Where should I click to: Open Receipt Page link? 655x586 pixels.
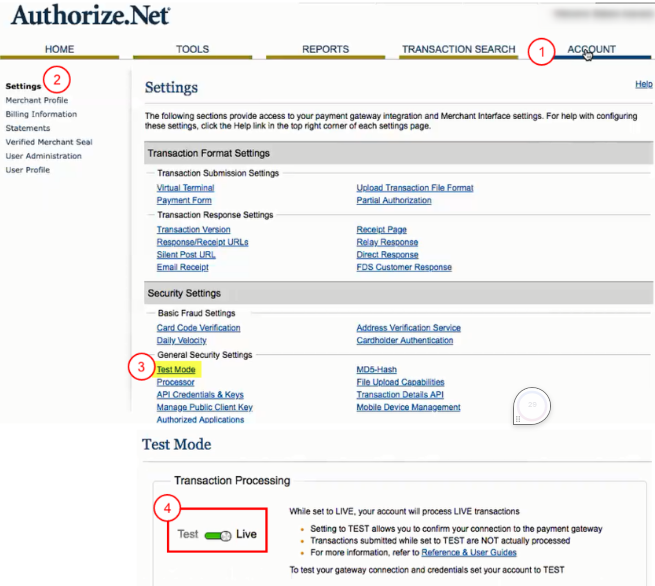[381, 230]
